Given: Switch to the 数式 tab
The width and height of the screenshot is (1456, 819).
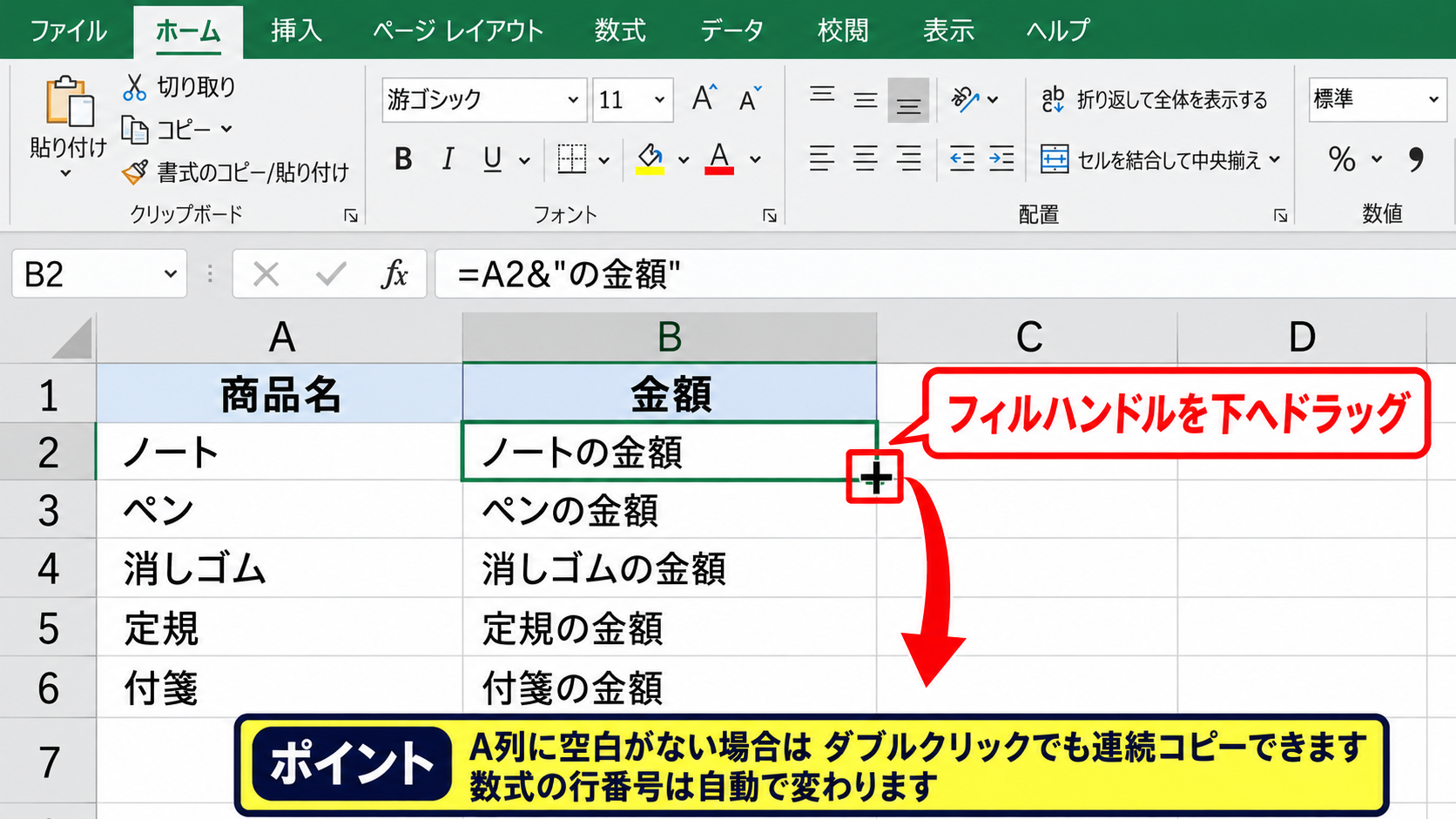Looking at the screenshot, I should point(620,30).
